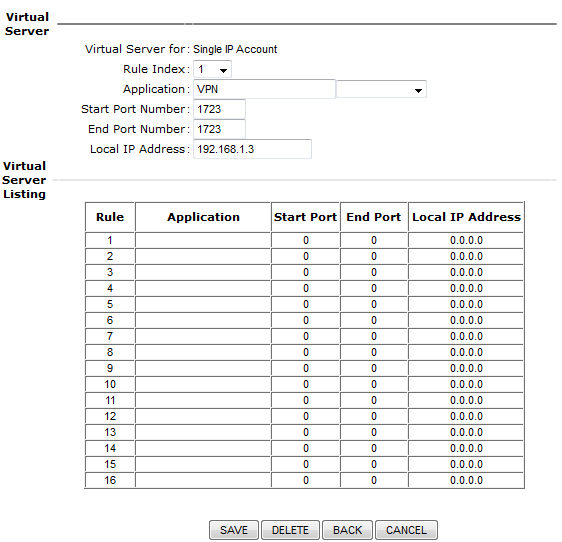
Task: Select the Start Port column header
Action: pos(305,217)
